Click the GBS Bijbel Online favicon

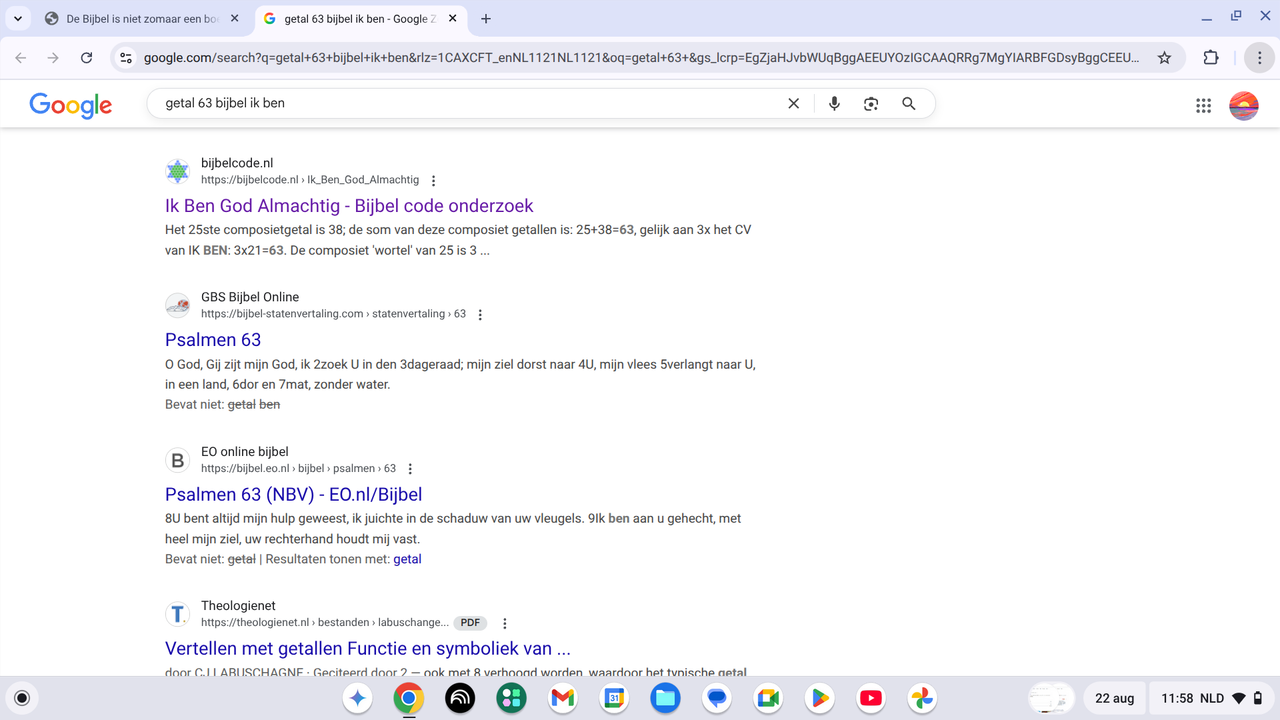click(x=178, y=305)
